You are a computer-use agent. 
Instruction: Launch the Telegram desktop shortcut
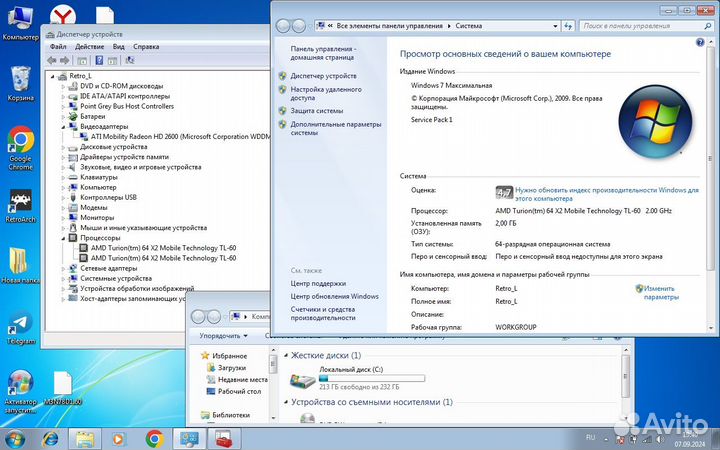[x=21, y=328]
